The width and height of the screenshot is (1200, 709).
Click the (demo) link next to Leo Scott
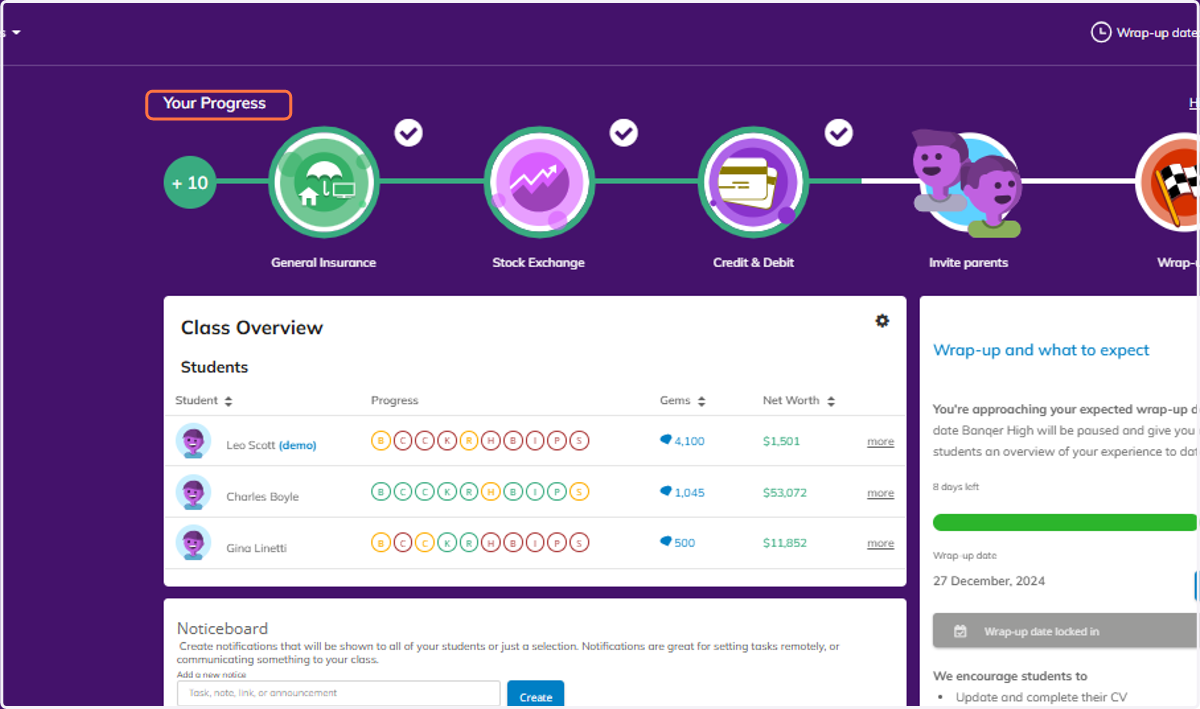pyautogui.click(x=297, y=445)
